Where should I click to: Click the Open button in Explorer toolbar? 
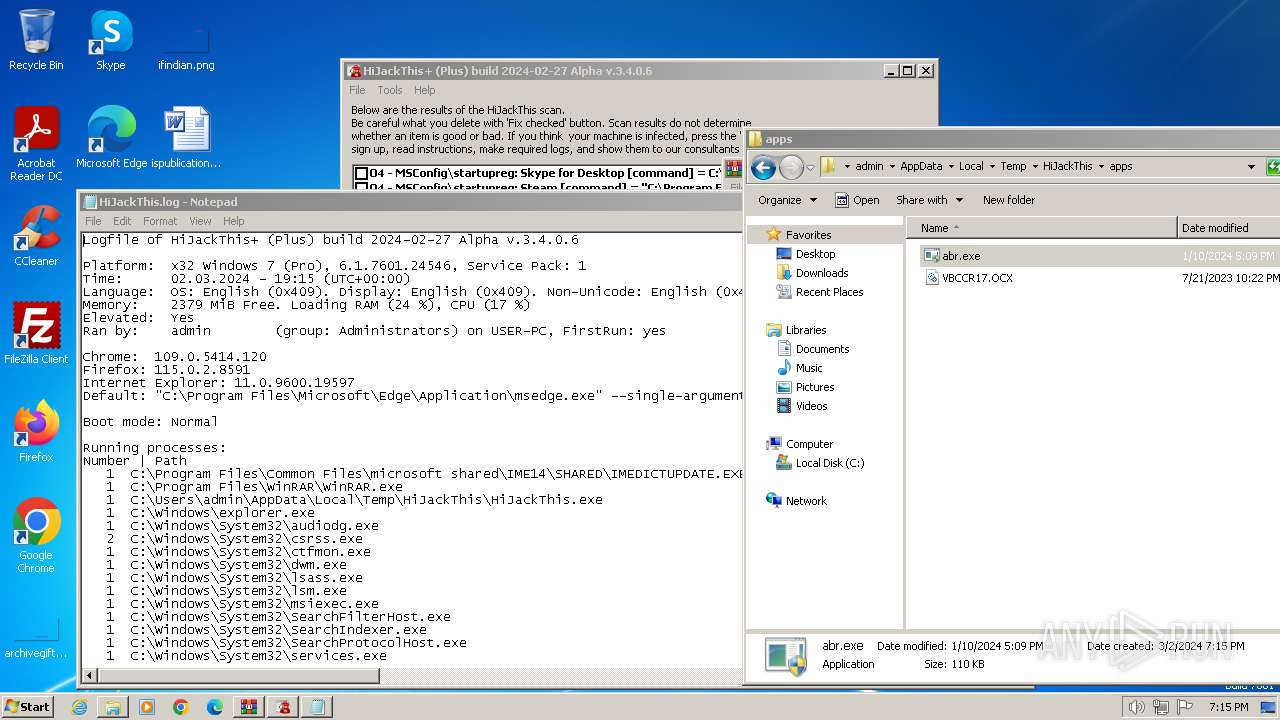(857, 200)
